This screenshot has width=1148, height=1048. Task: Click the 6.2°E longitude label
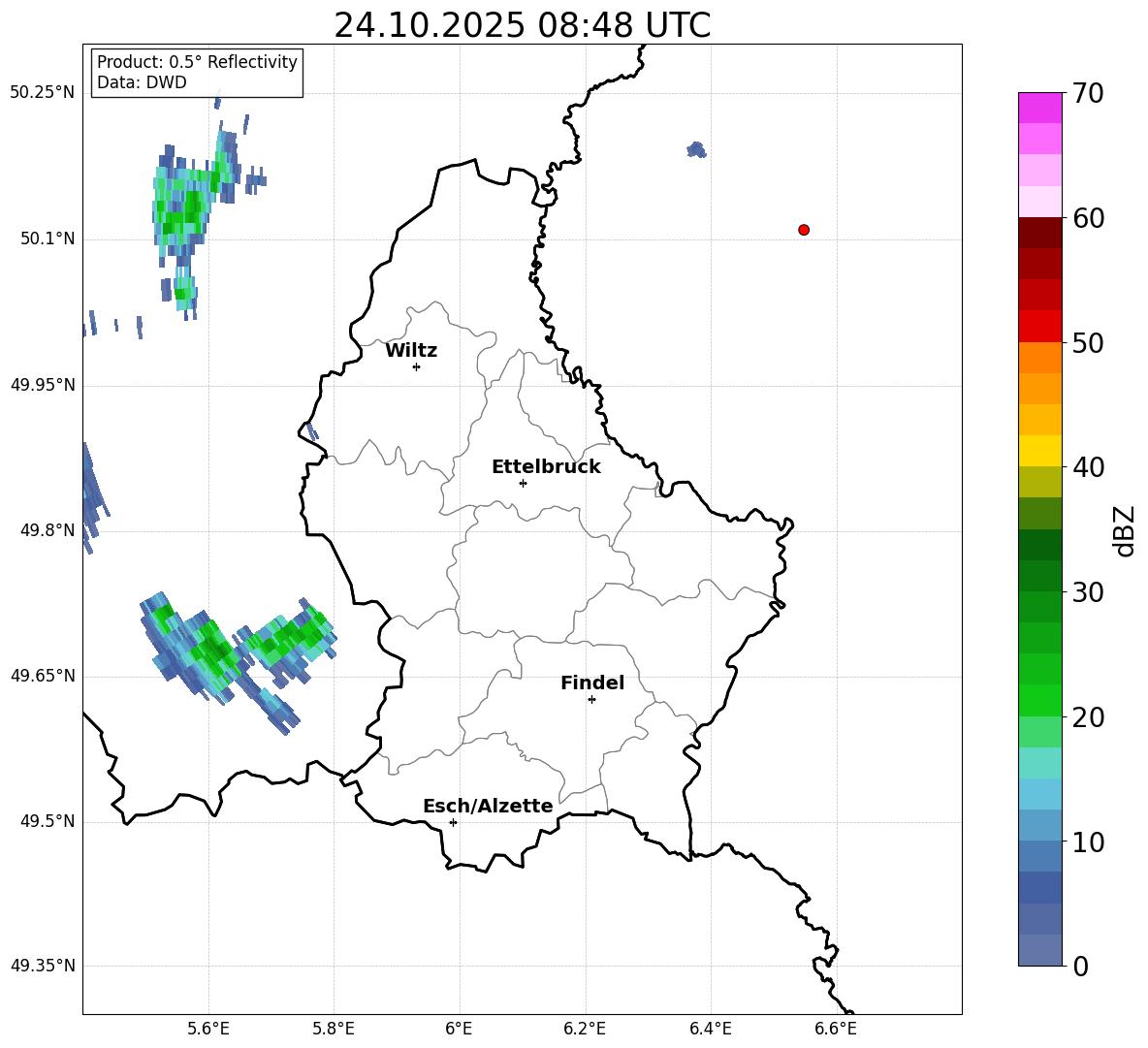tap(585, 1029)
